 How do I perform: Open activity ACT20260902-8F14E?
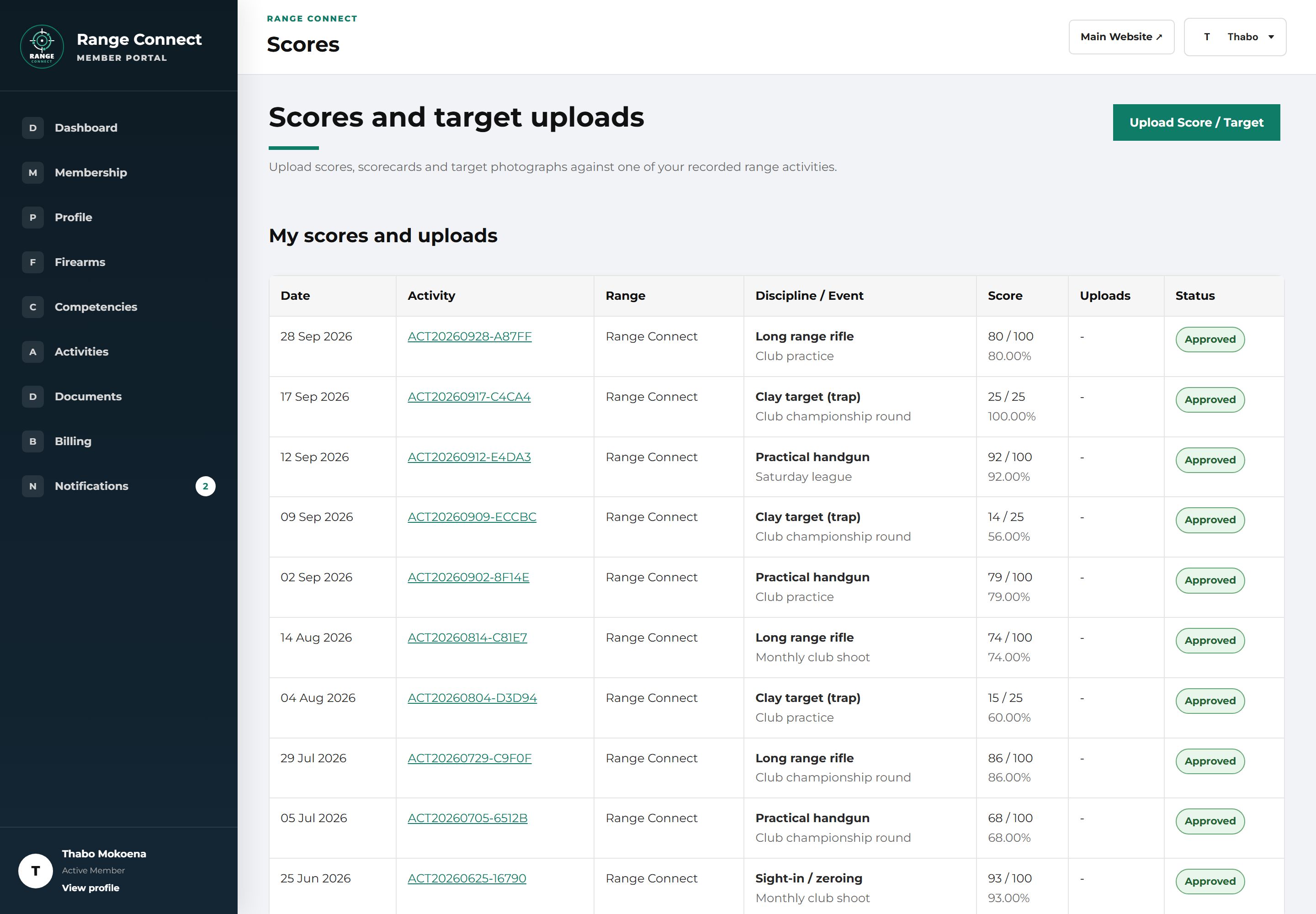(x=468, y=577)
